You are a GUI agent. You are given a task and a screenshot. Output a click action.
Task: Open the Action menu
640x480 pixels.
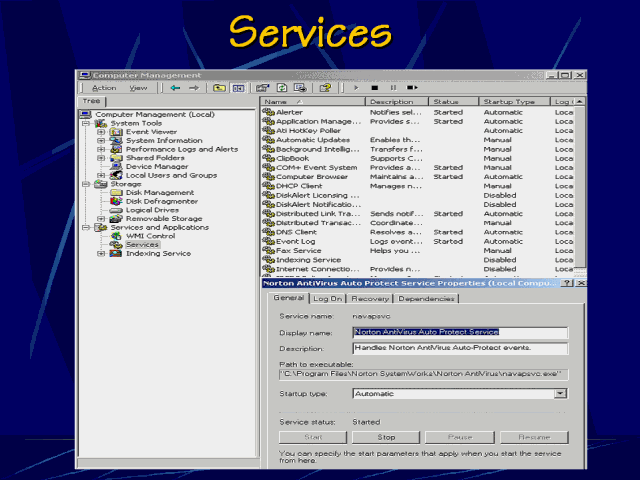104,87
